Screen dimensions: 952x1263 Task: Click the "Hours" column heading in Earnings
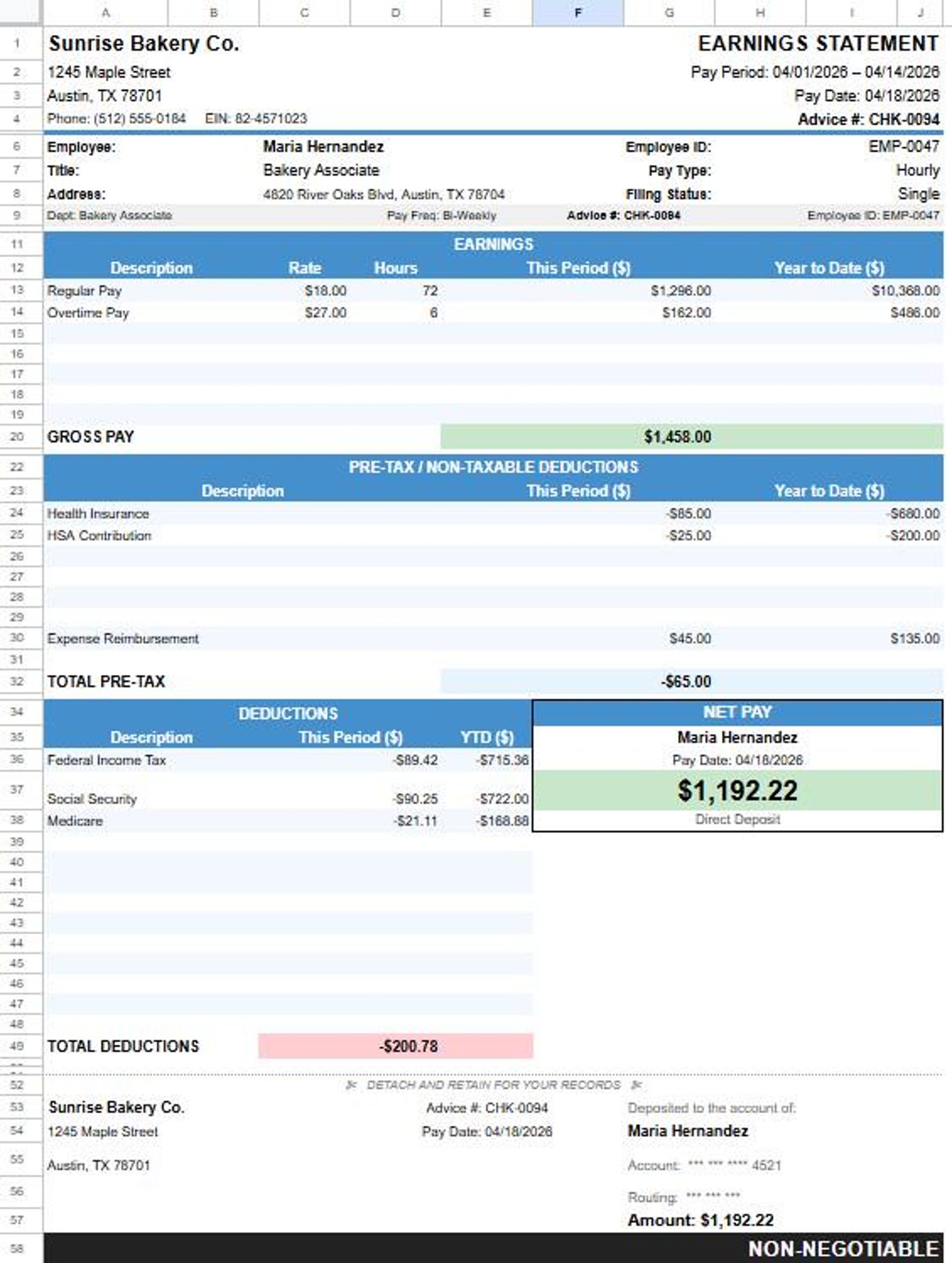(396, 267)
